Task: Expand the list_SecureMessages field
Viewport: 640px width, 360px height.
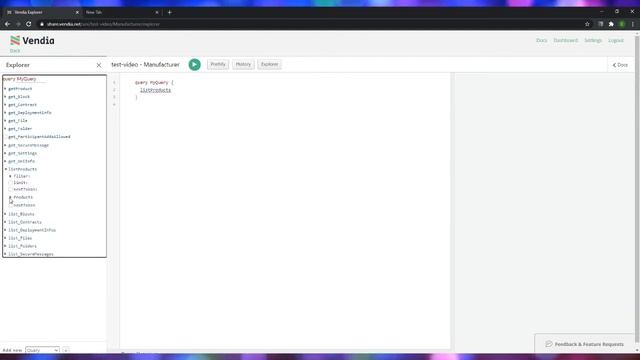Action: pos(5,254)
